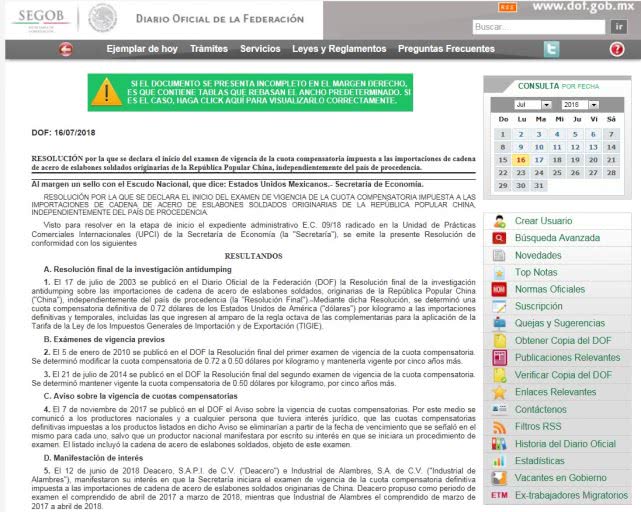Click the Normas Oficiales NOM icon
This screenshot has height=512, width=641.
[499, 290]
